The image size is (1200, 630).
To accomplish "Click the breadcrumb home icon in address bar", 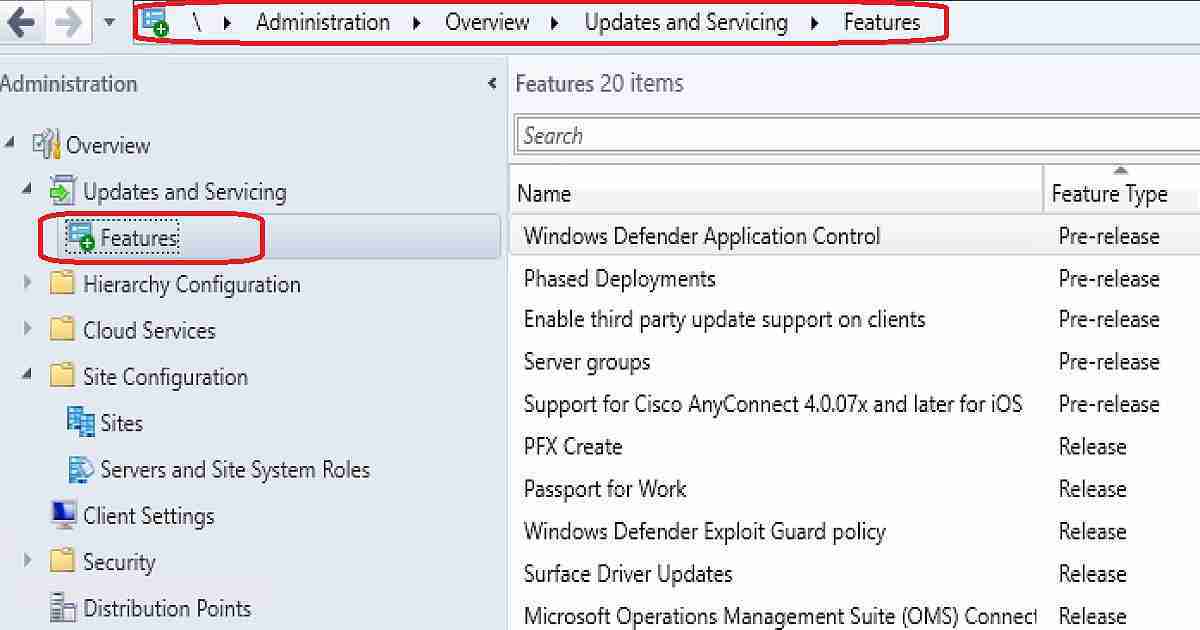I will click(155, 21).
